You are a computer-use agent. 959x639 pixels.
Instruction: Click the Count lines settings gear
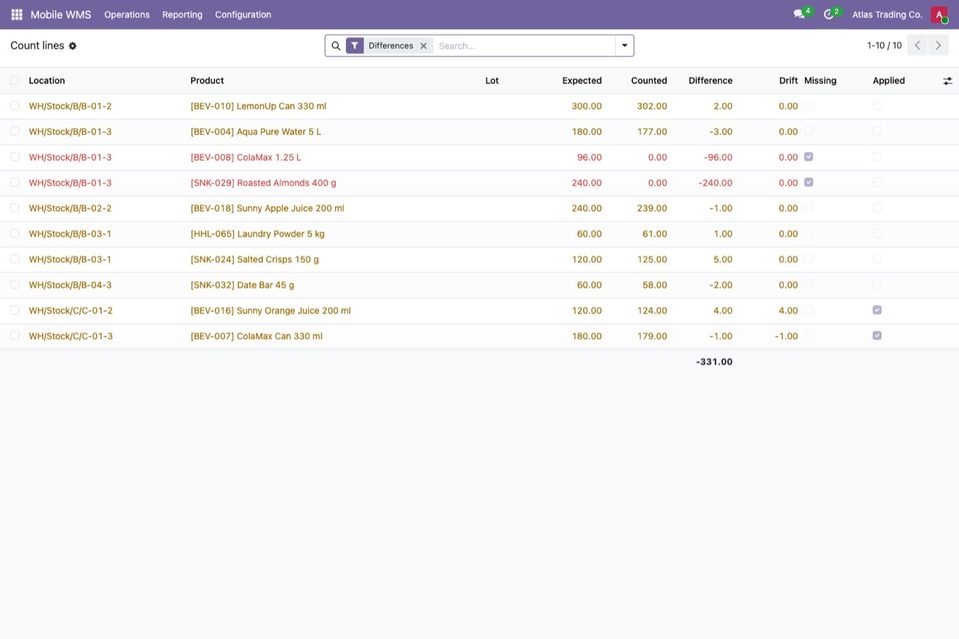click(x=73, y=46)
